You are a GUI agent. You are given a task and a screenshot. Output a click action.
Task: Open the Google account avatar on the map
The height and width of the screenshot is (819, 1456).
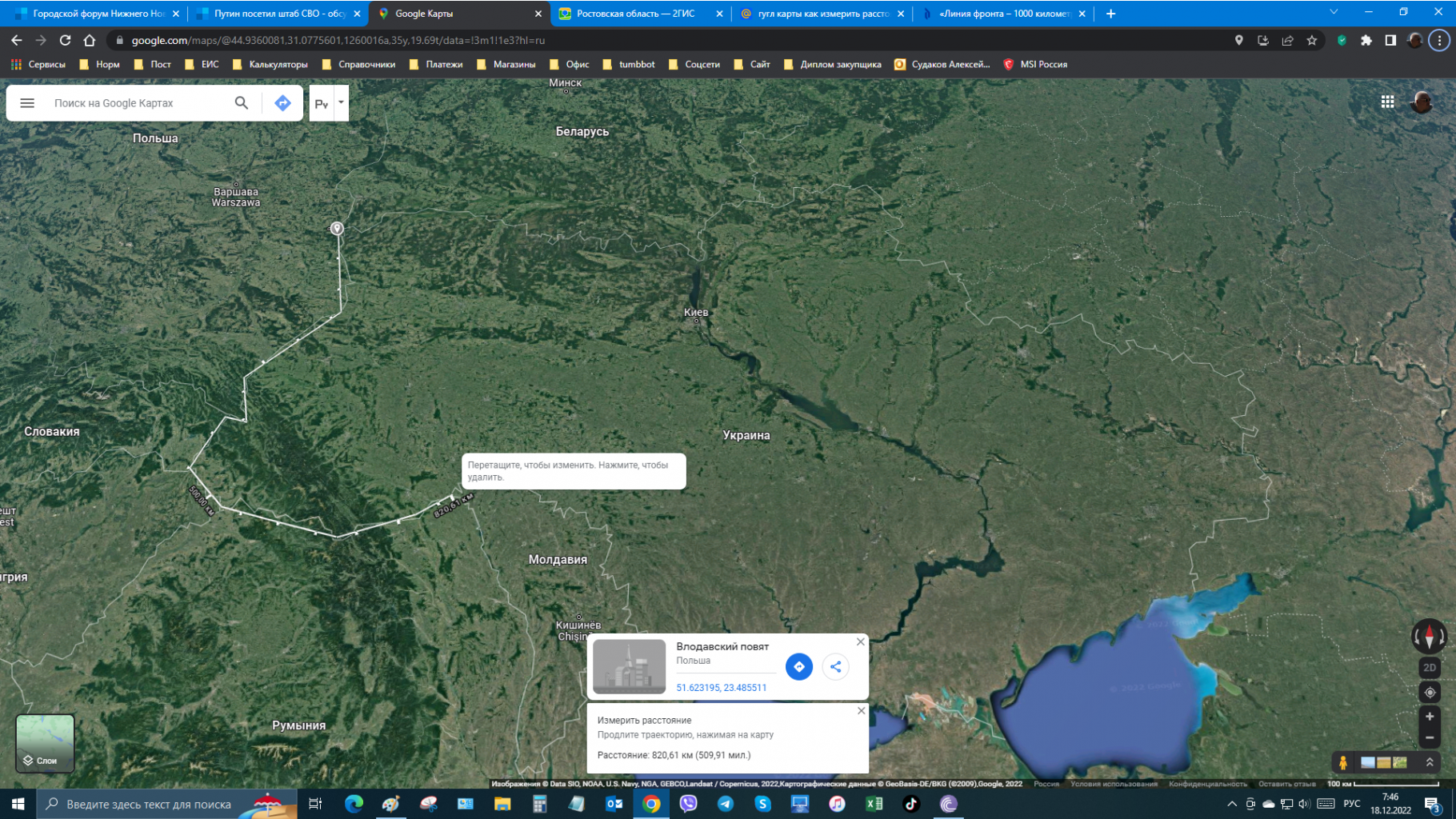pos(1422,102)
